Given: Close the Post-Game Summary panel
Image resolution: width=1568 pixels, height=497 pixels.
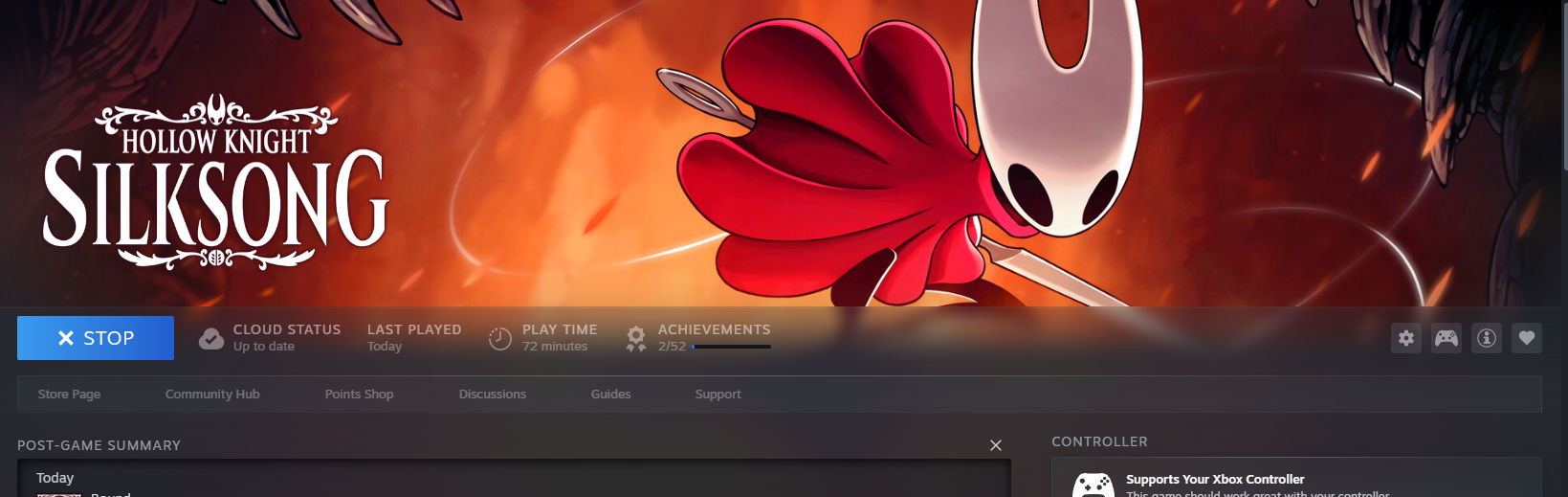Looking at the screenshot, I should click(x=995, y=445).
